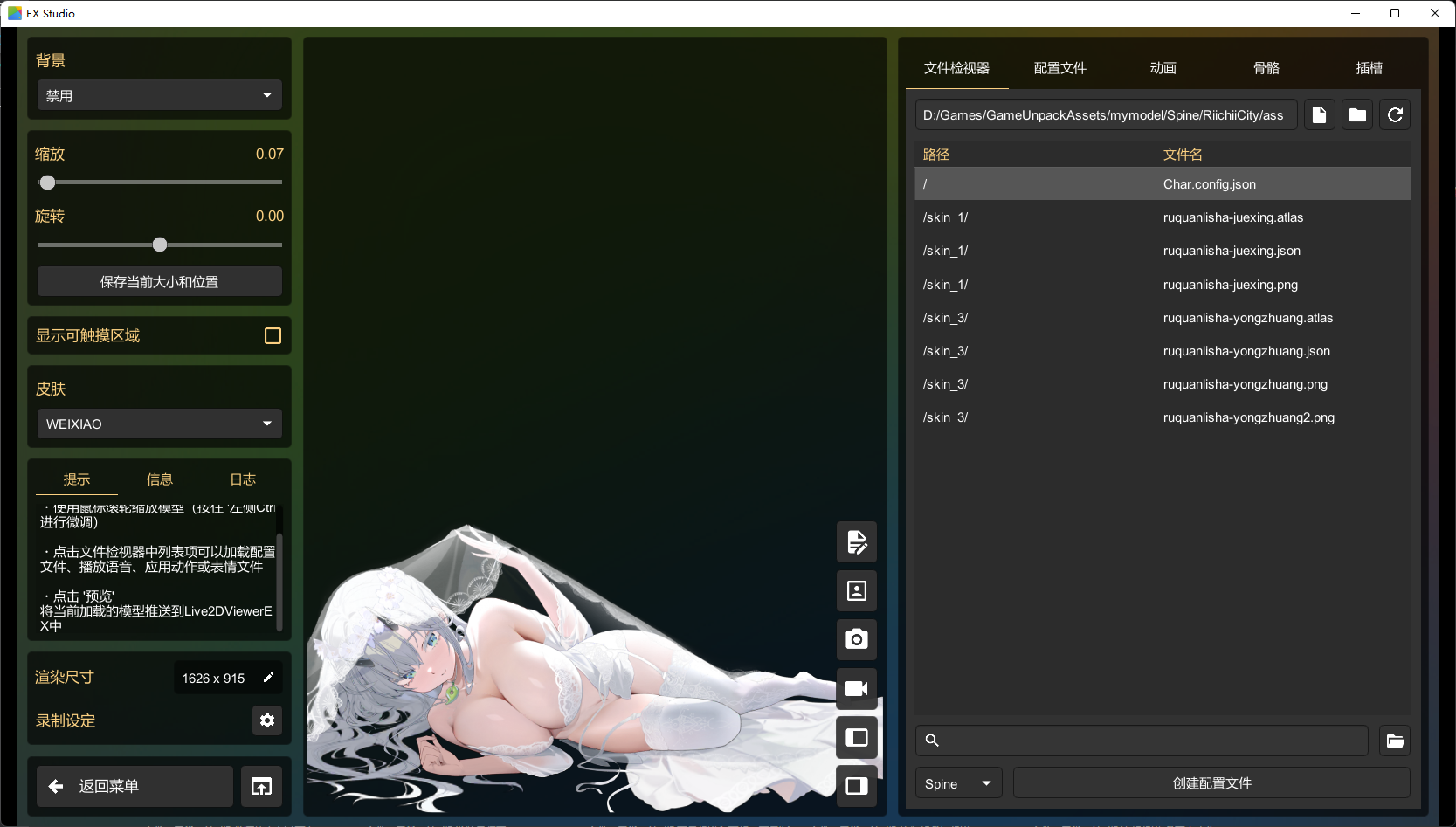Click the 1626 x 915 render size value
Image resolution: width=1456 pixels, height=827 pixels.
(x=214, y=679)
